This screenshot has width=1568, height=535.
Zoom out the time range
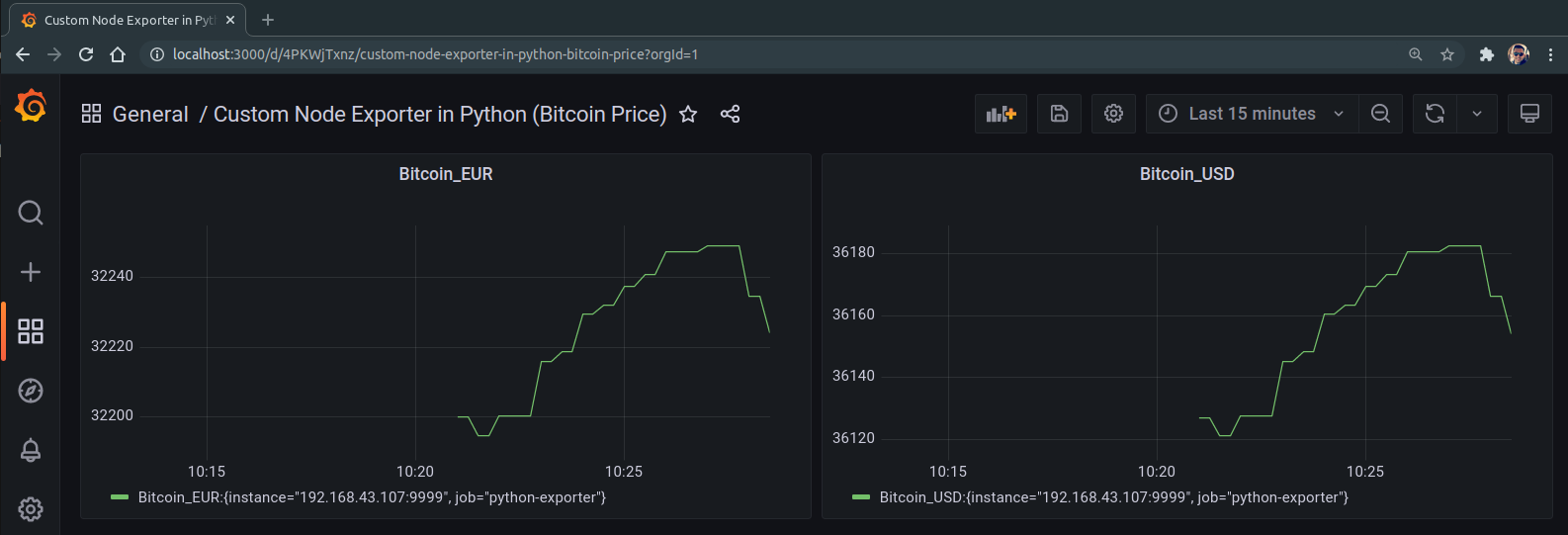coord(1380,114)
